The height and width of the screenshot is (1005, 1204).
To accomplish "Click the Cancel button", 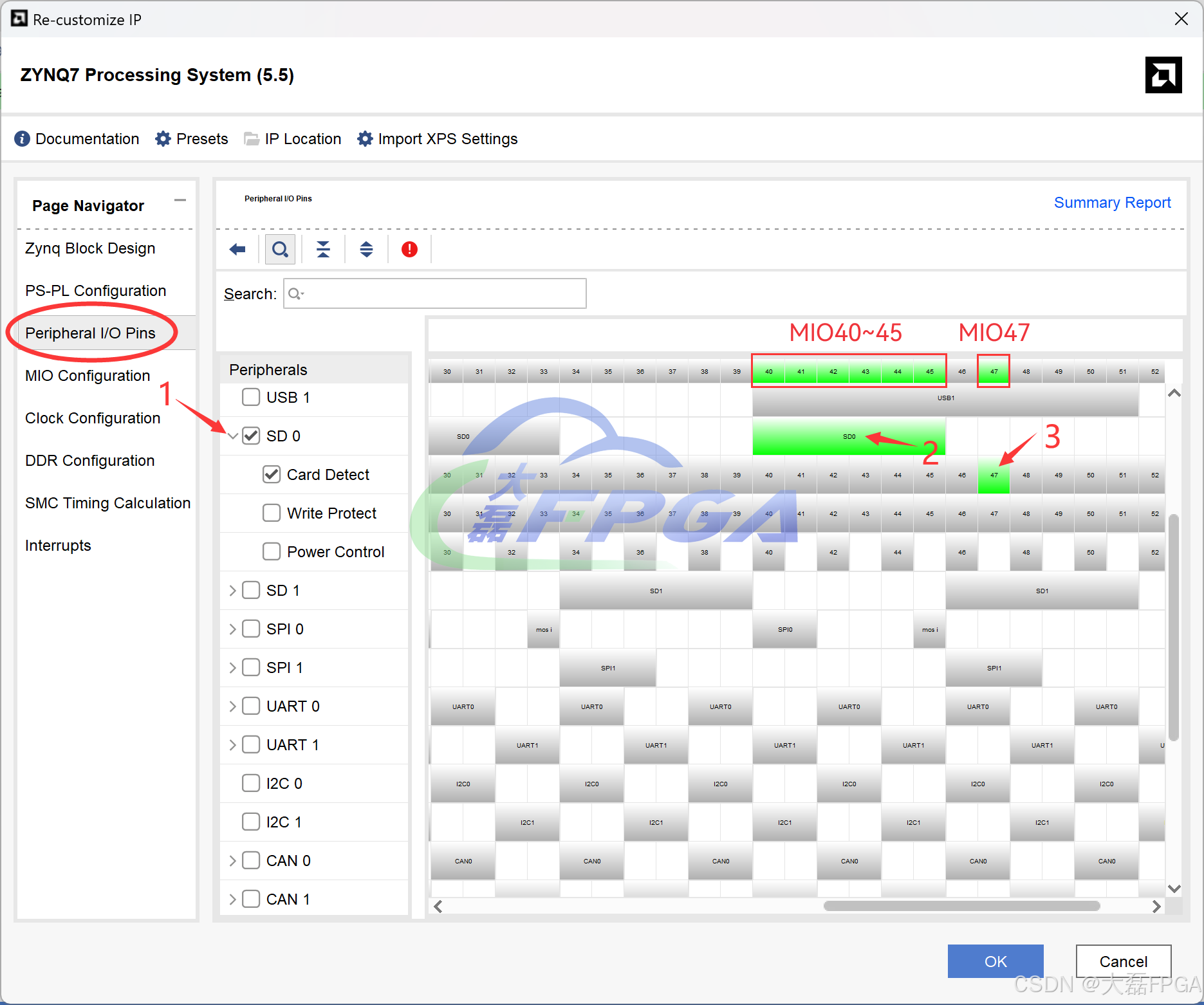I will pos(1124,961).
